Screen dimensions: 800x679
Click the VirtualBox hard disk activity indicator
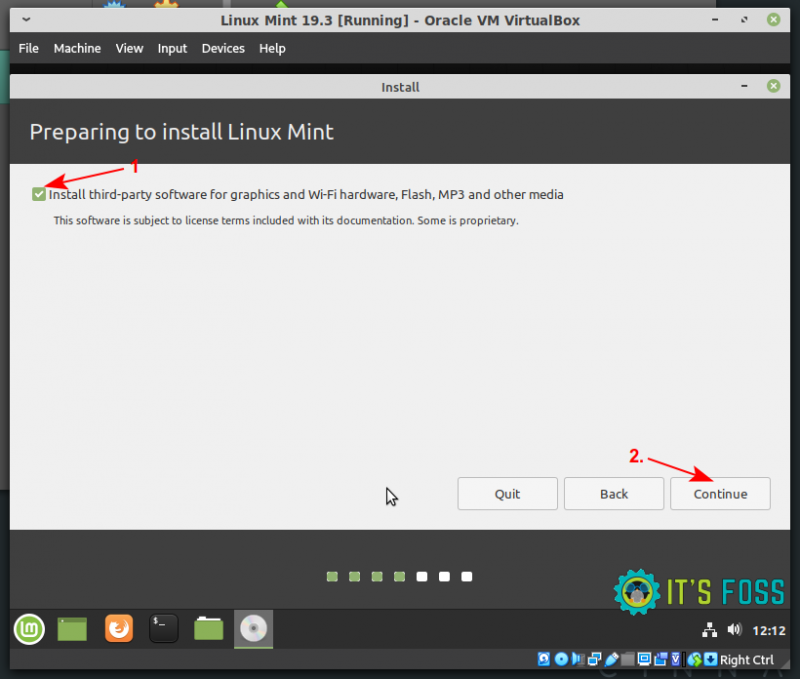tap(544, 659)
